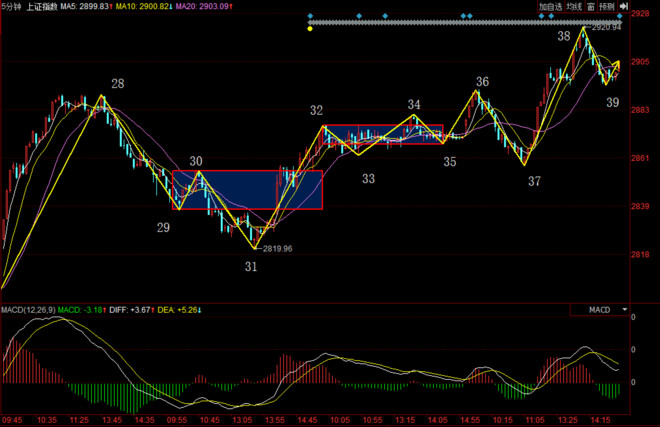The image size is (660, 427).
Task: Click the 11:25 time axis label
Action: [79, 420]
